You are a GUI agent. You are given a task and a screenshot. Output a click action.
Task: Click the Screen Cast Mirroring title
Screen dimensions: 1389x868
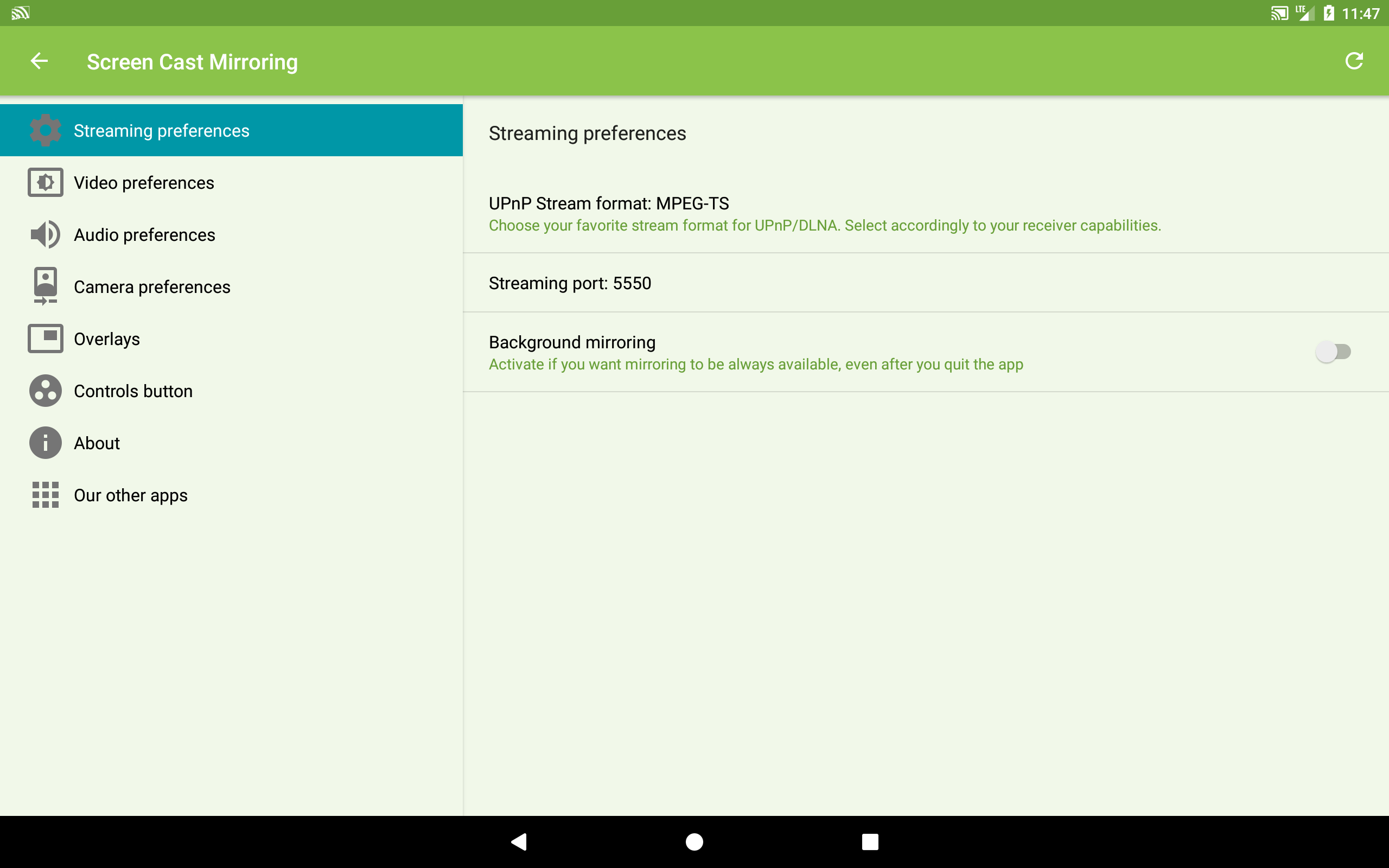pyautogui.click(x=192, y=62)
